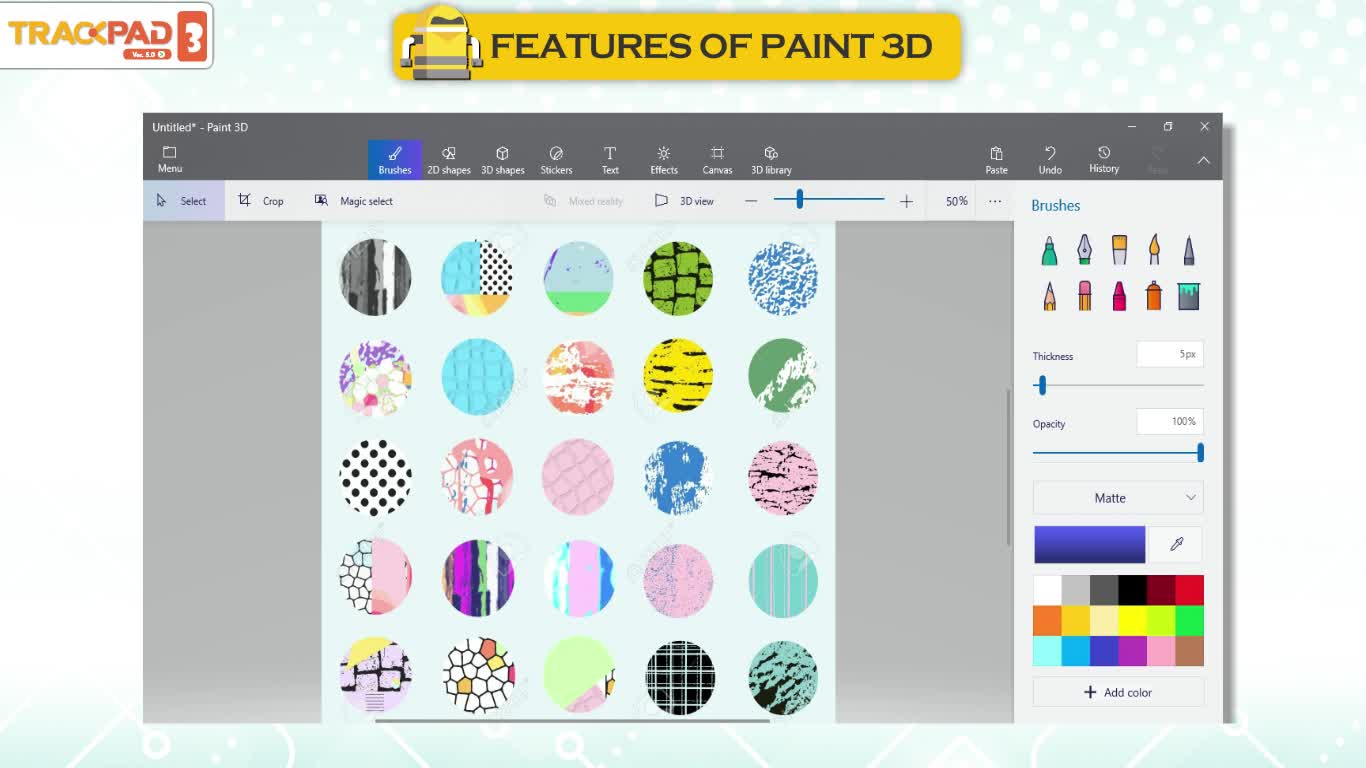This screenshot has width=1366, height=768.
Task: Click the 50% zoom value field
Action: (x=956, y=201)
